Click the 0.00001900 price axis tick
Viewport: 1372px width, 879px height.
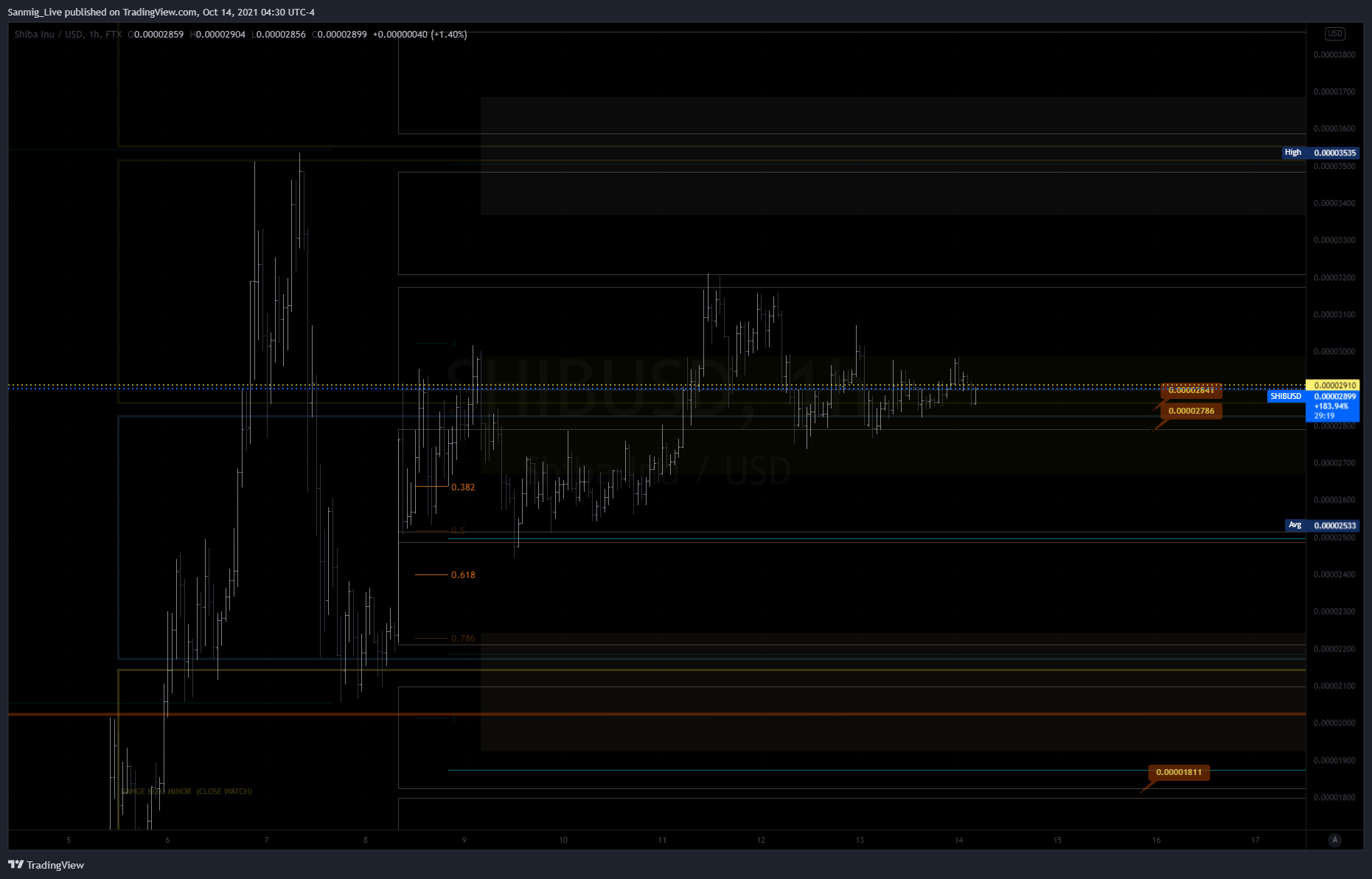pyautogui.click(x=1334, y=760)
